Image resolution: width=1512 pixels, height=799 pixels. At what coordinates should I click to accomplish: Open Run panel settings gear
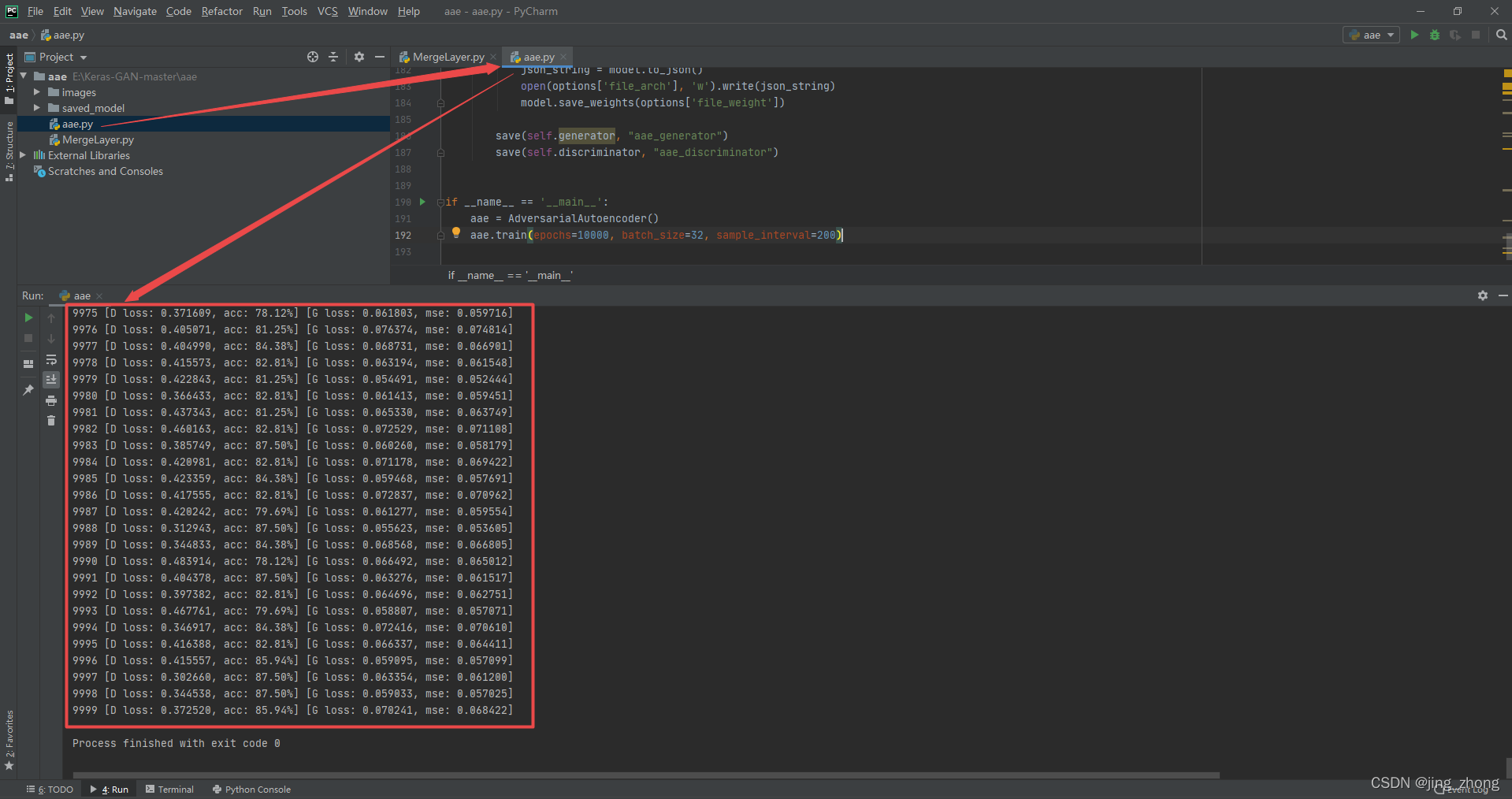coord(1483,295)
